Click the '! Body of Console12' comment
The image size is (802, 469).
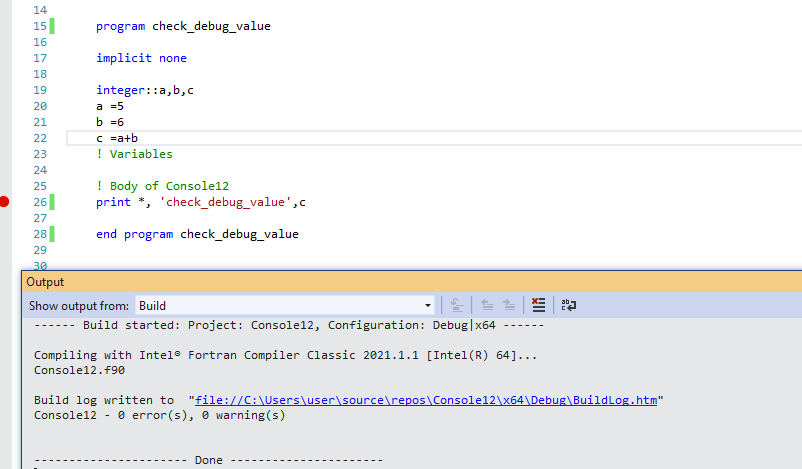[x=162, y=186]
